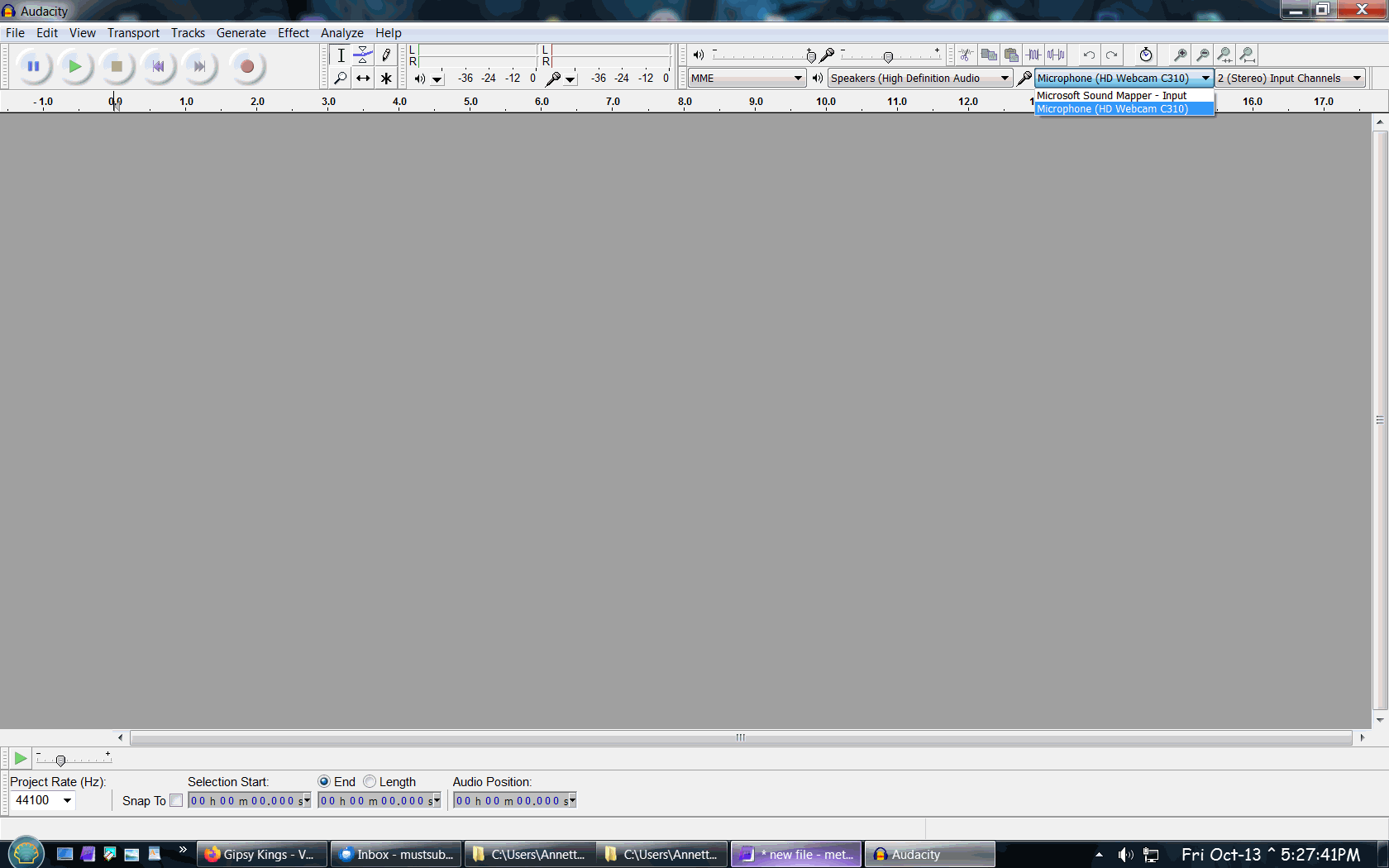
Task: Open the File menu
Action: 15,33
